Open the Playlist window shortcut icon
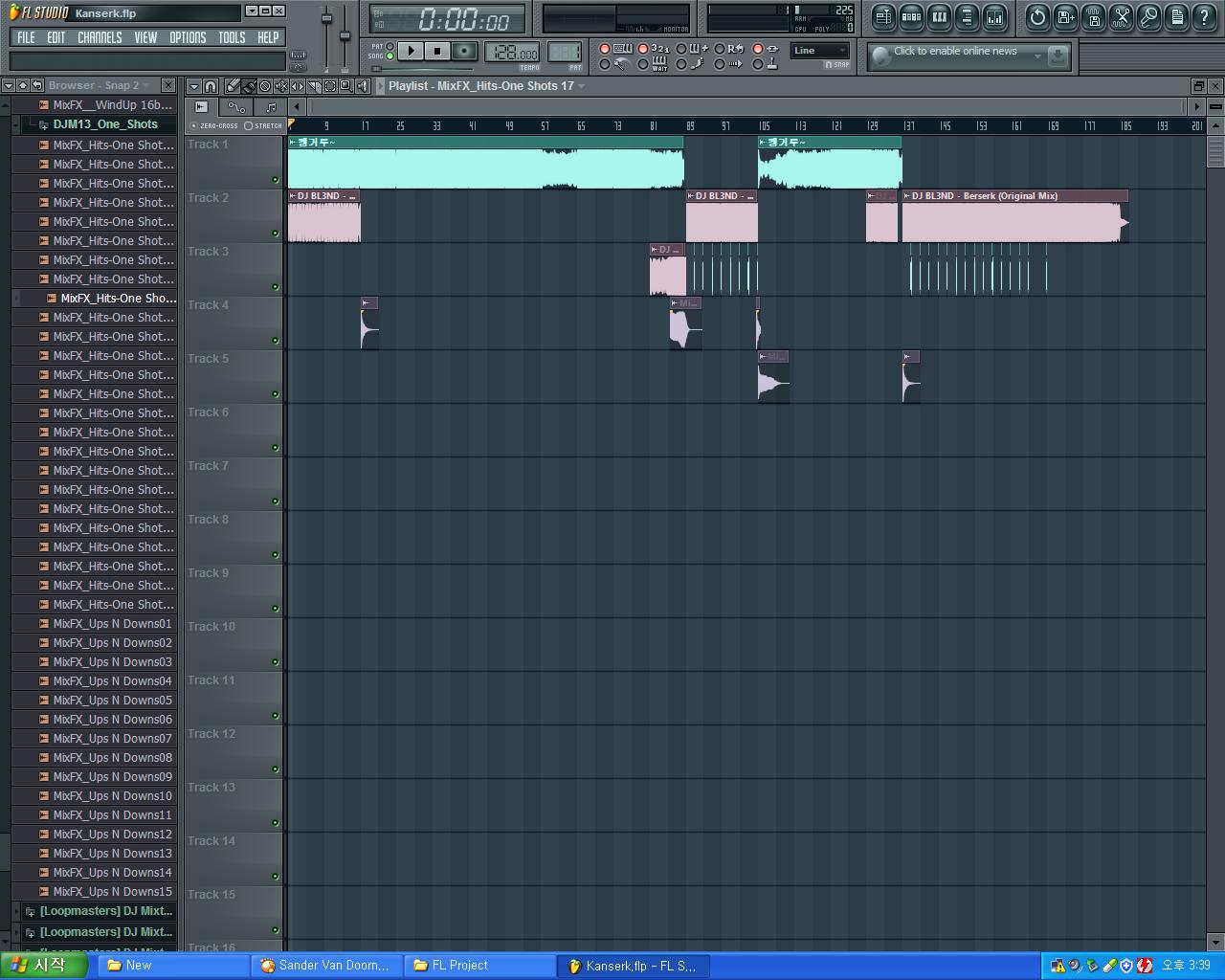 tap(883, 16)
